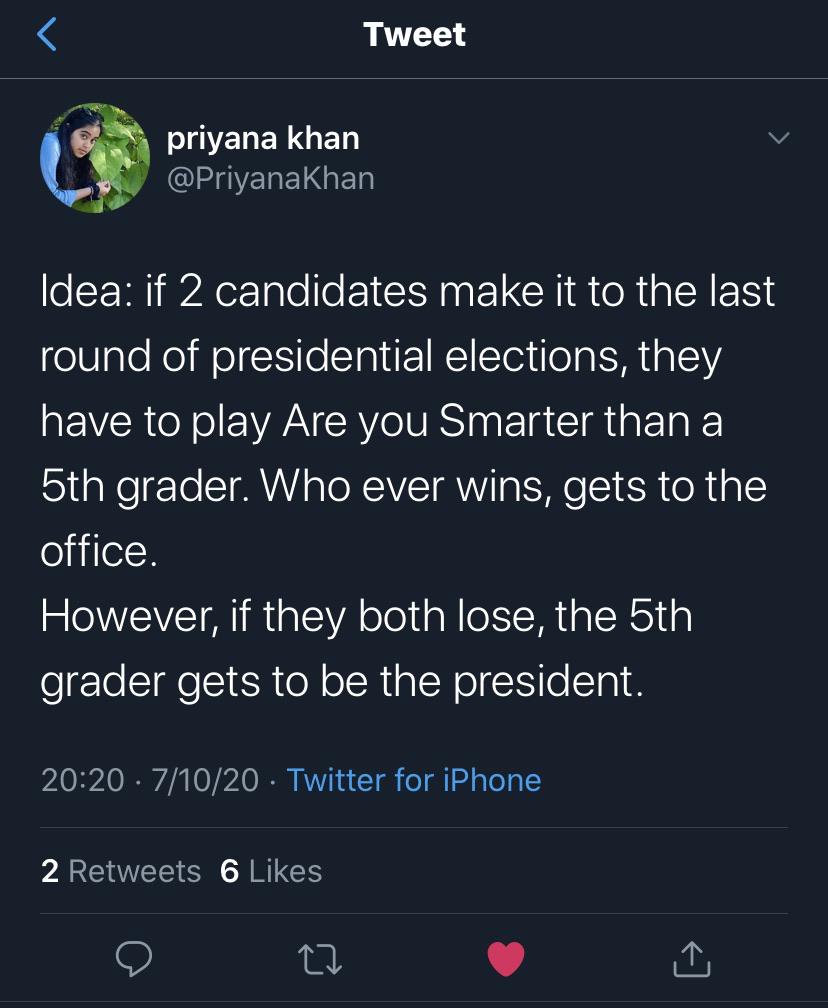
Task: Tap the Tweet header title
Action: 414,35
